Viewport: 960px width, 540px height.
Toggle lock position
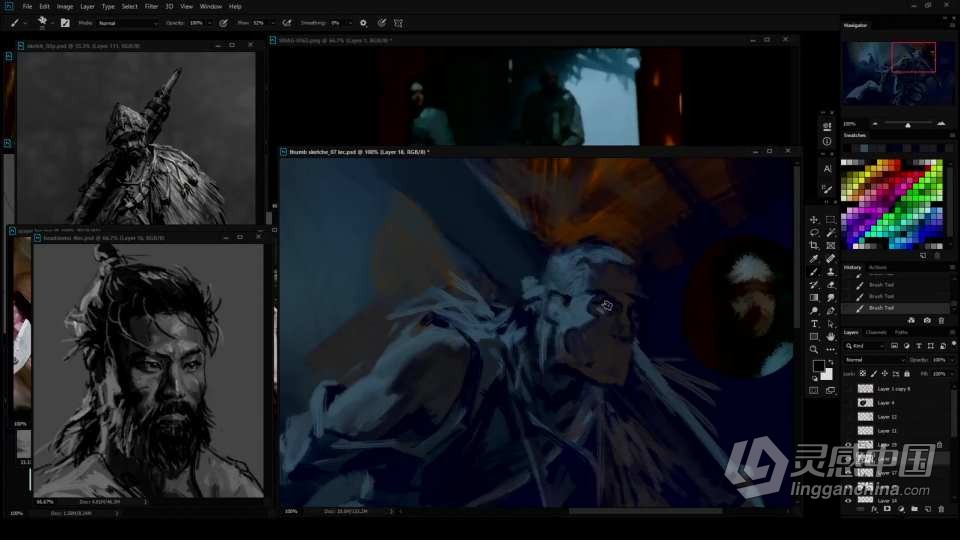pos(885,373)
